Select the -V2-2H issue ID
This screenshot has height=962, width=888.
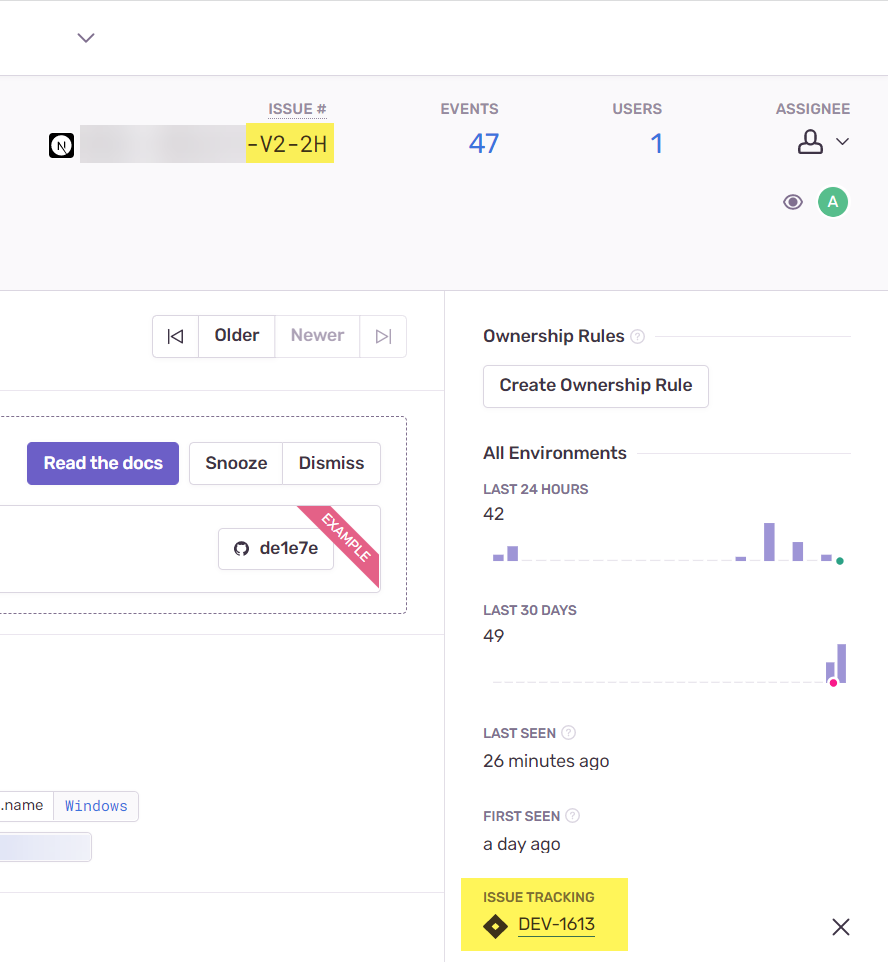pyautogui.click(x=289, y=144)
